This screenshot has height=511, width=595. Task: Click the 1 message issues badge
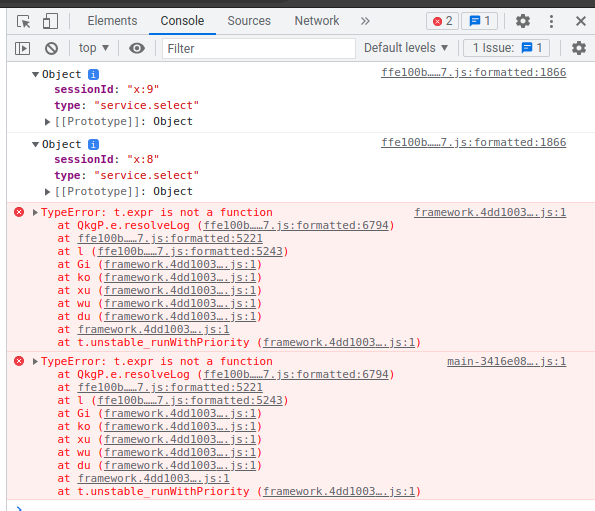click(x=480, y=21)
